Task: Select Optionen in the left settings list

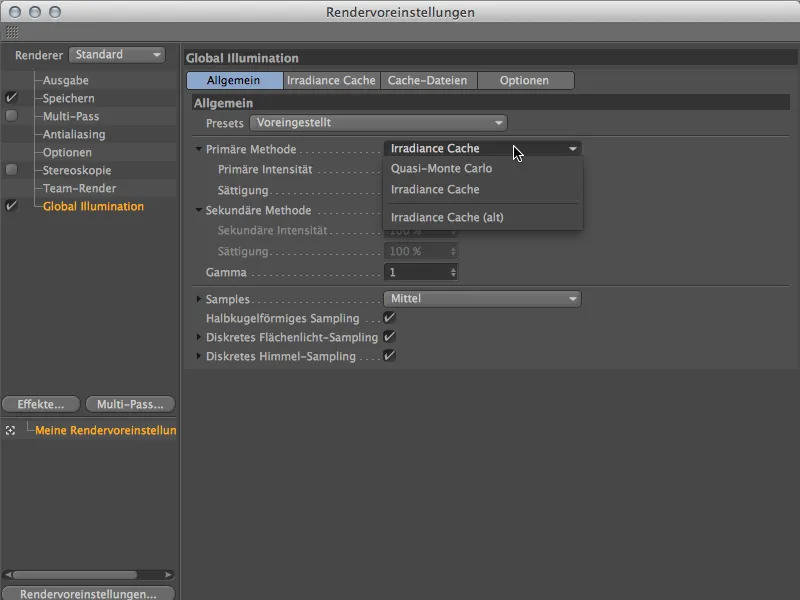Action: coord(67,152)
